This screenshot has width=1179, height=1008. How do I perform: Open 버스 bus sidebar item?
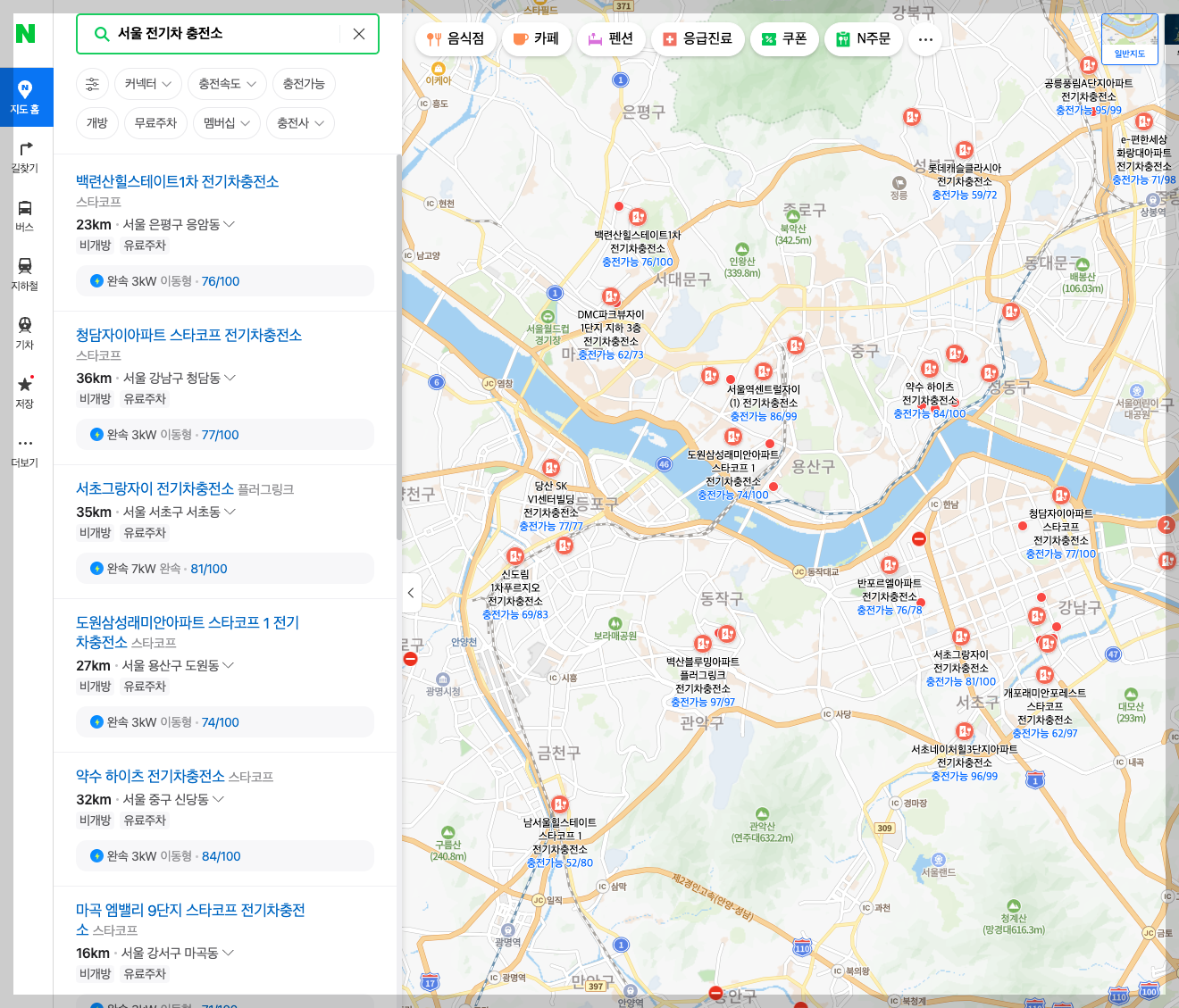[25, 215]
